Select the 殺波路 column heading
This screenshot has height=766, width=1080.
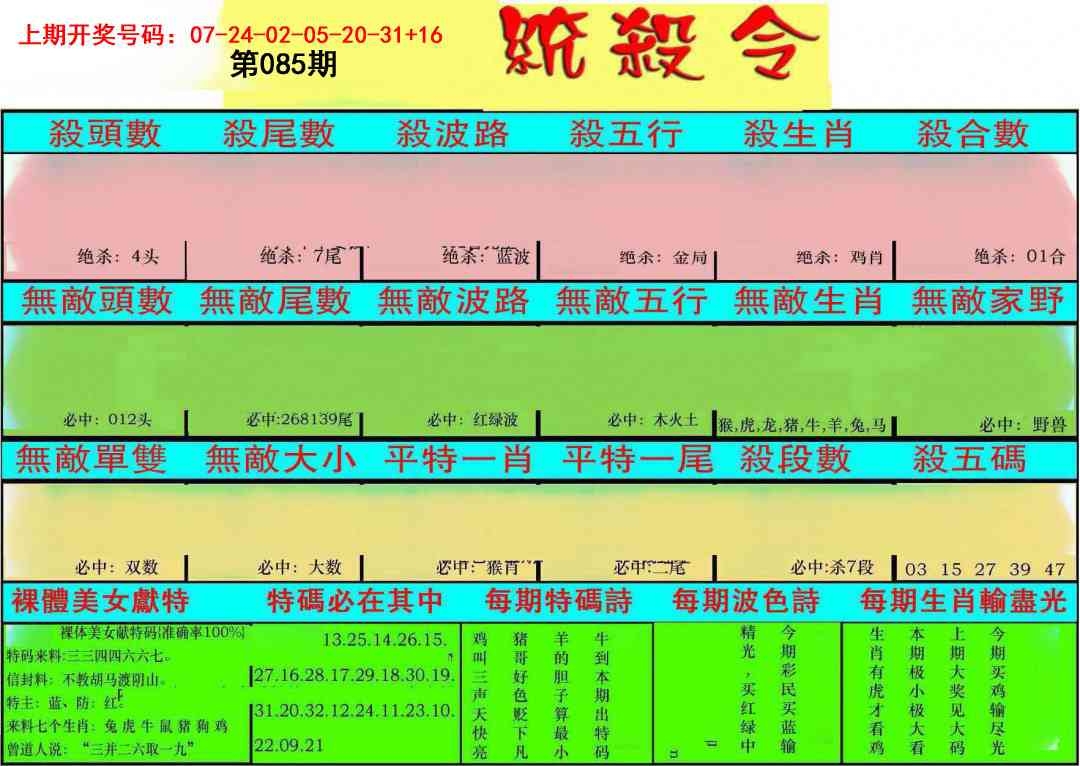click(x=452, y=133)
